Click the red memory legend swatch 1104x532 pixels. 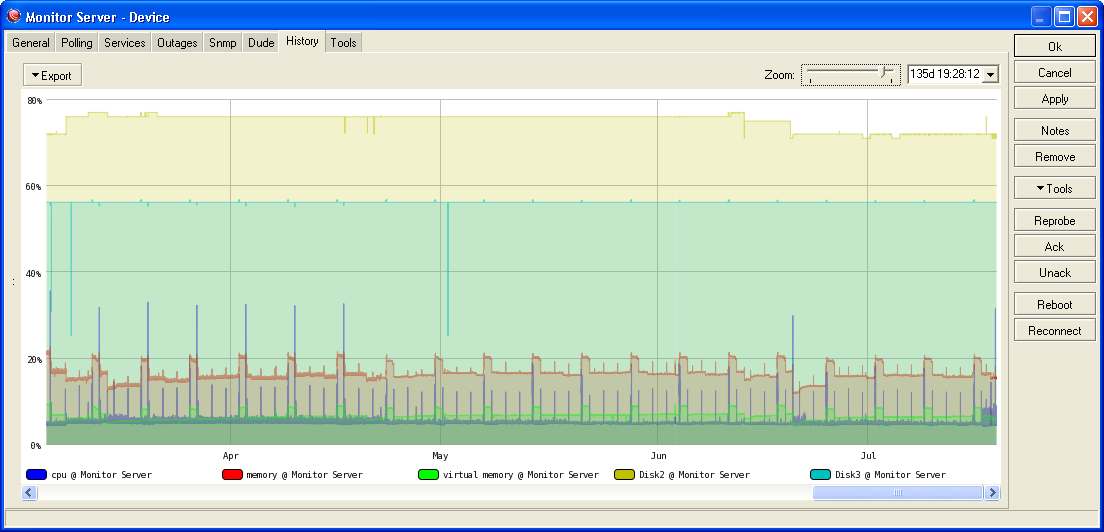click(x=232, y=475)
